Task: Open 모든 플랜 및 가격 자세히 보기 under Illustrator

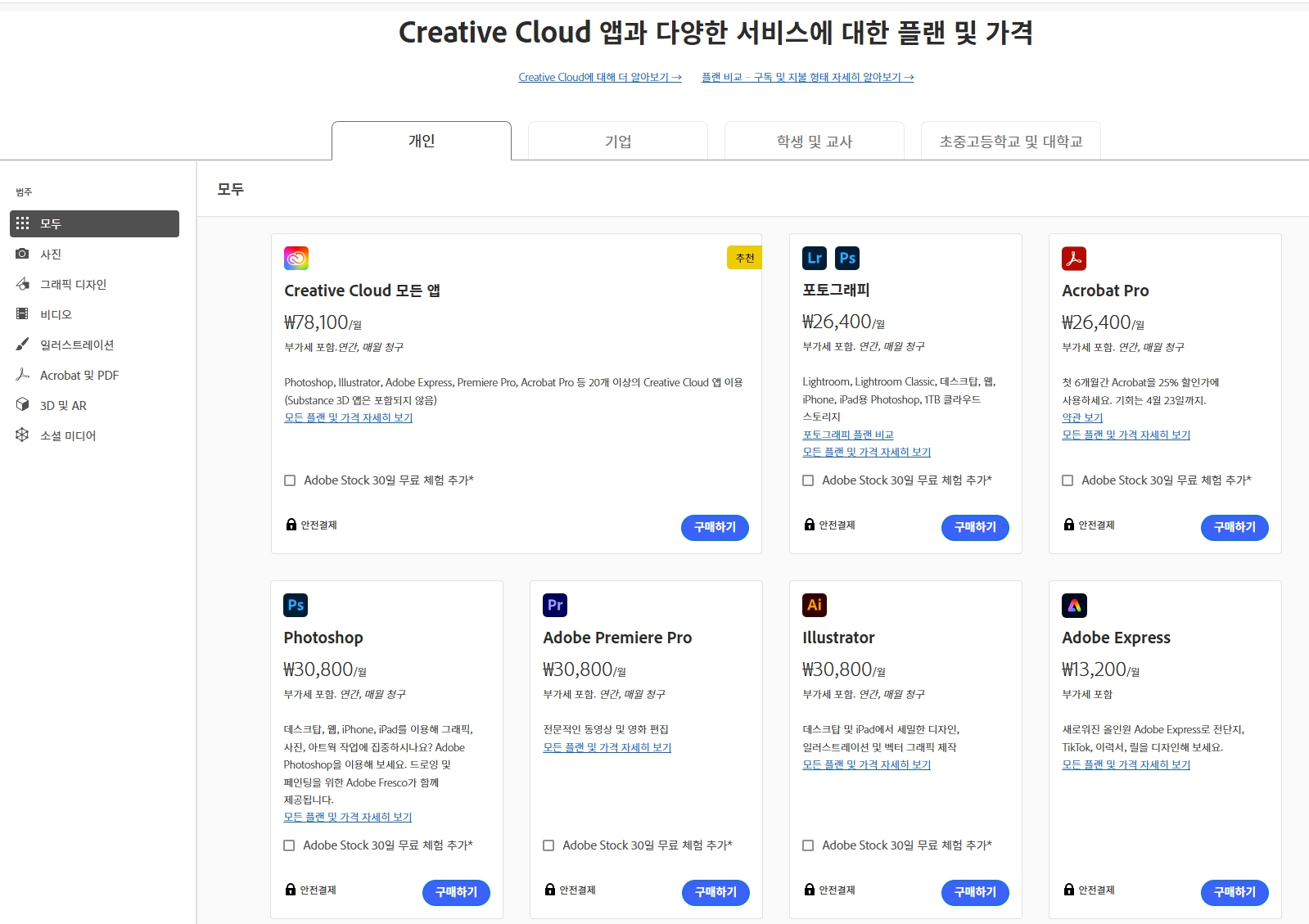Action: (866, 764)
